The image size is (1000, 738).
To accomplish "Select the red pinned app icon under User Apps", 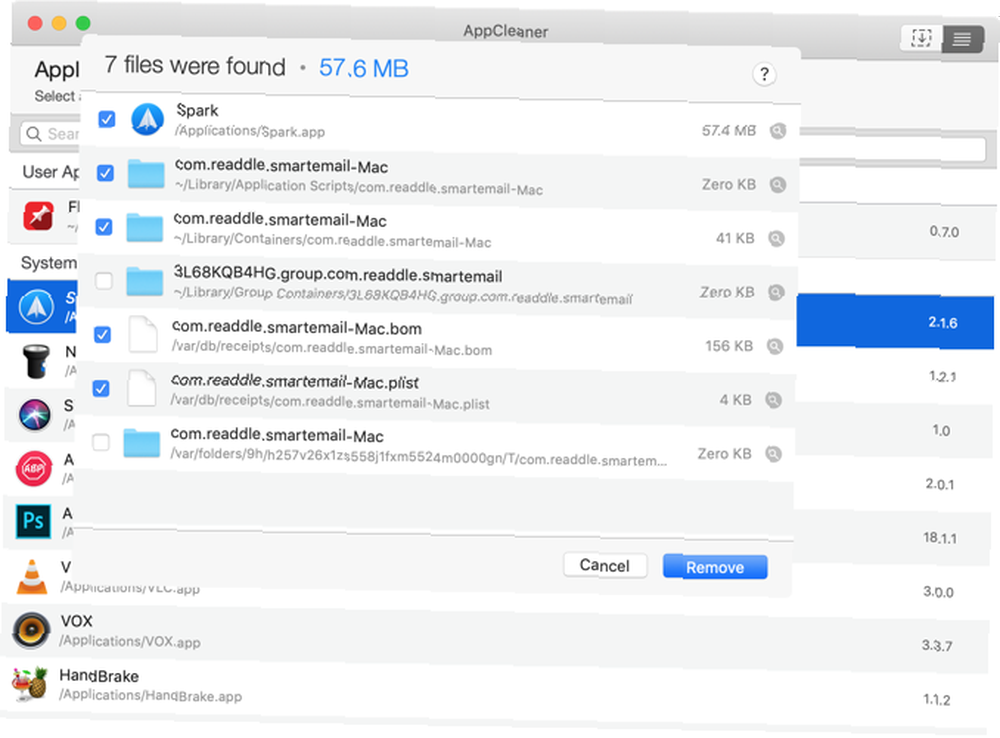I will click(x=39, y=216).
